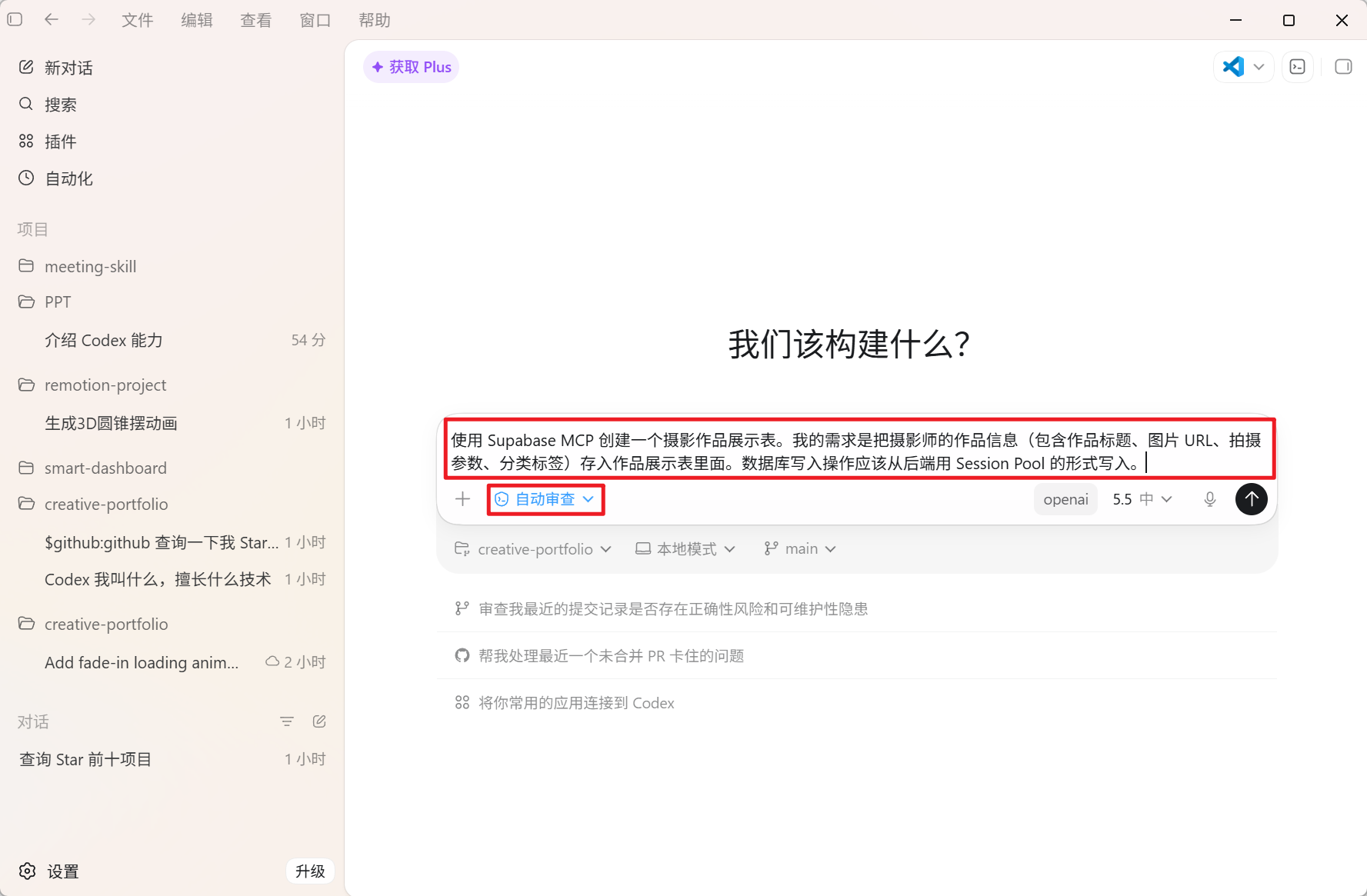
Task: Click the new conversation icon beside 对话
Action: click(319, 721)
